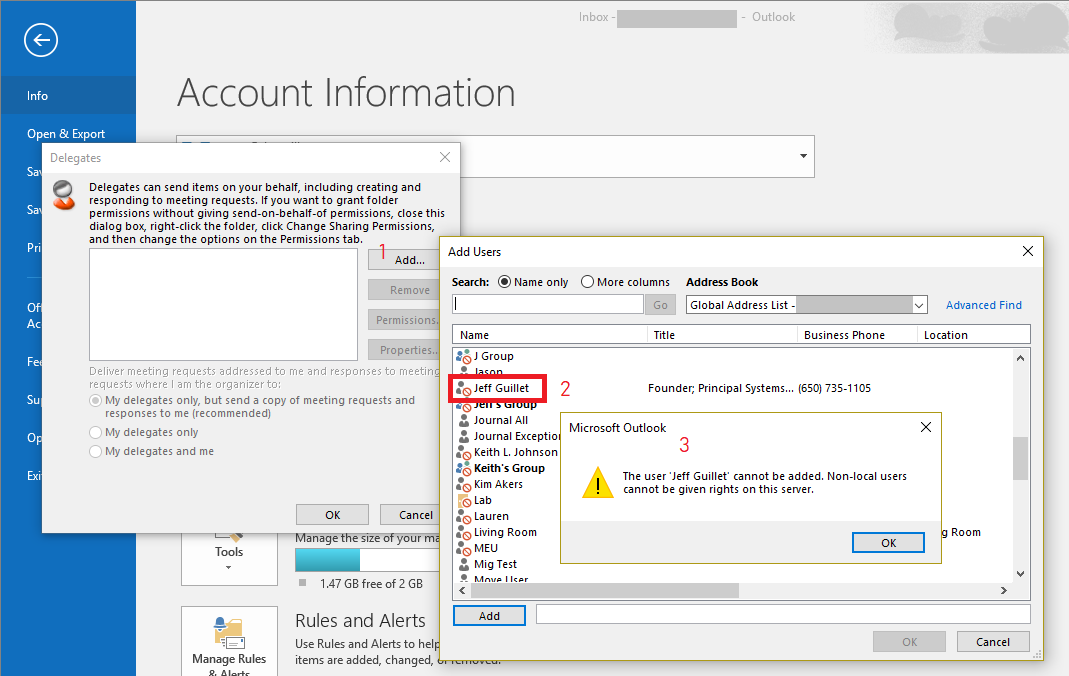1069x676 pixels.
Task: Click the delegates list box
Action: point(224,305)
